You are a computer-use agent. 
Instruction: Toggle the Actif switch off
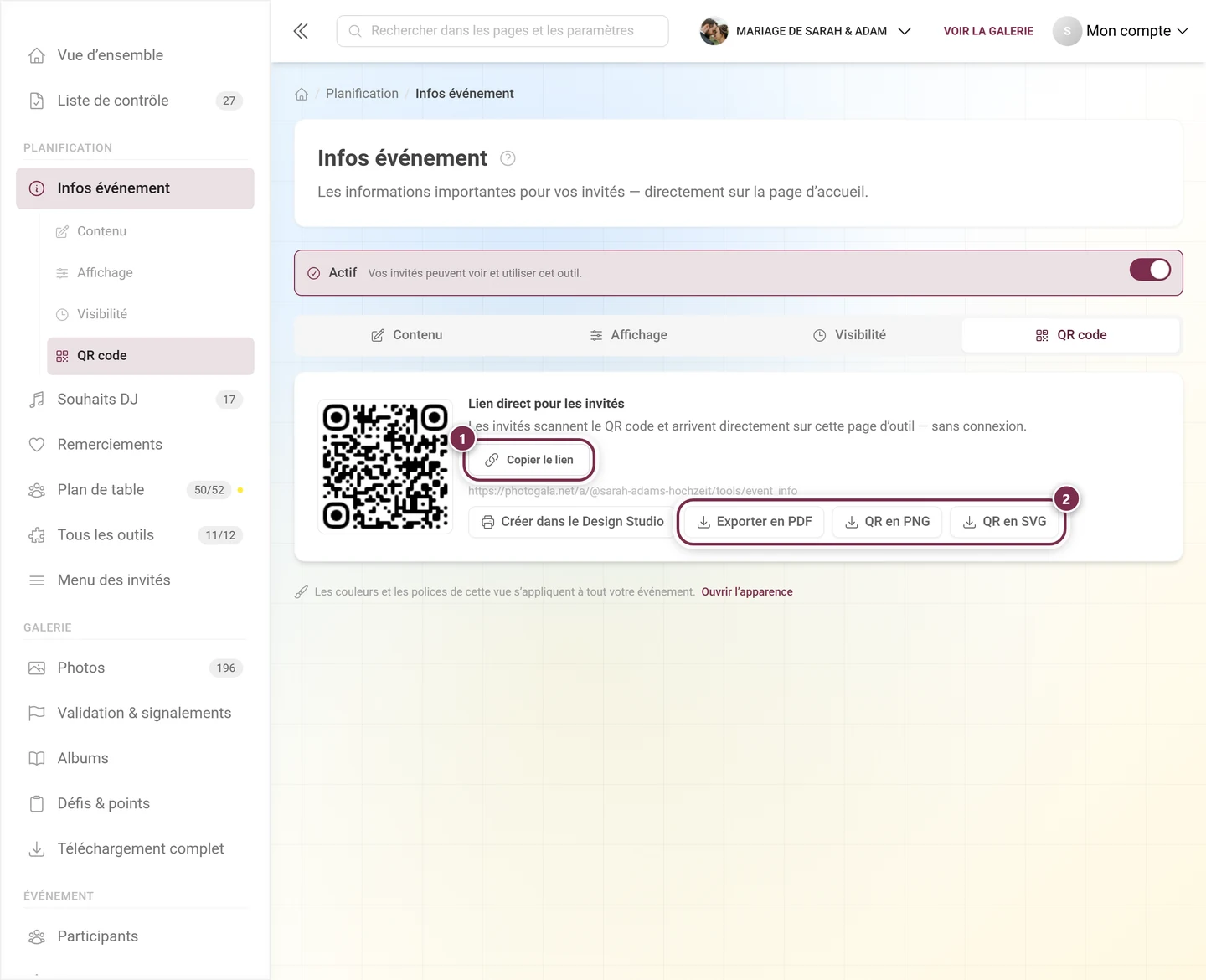click(x=1150, y=270)
